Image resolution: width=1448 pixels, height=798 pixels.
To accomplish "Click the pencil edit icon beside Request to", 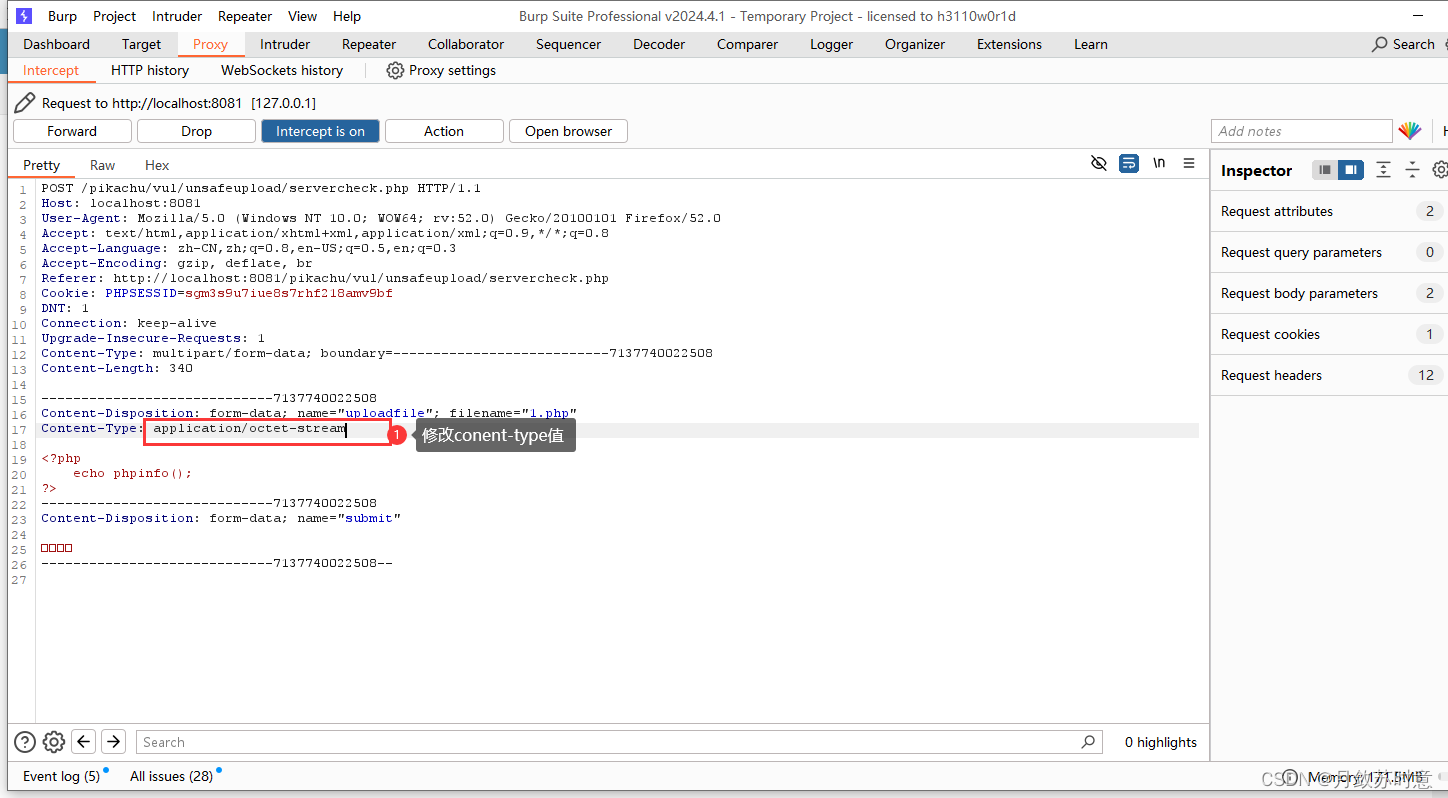I will [x=25, y=102].
